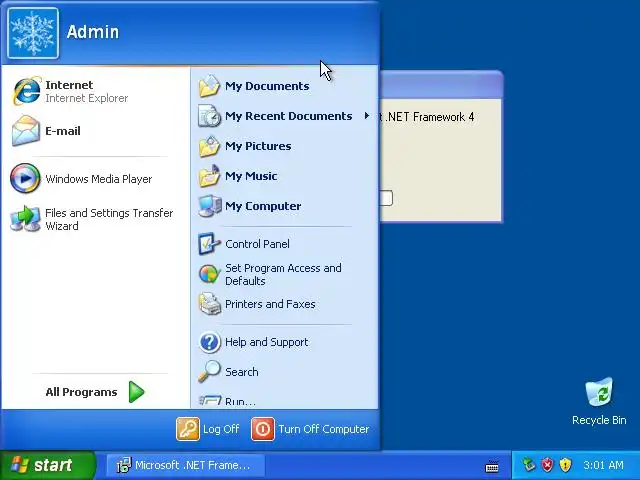Click the on-screen keyboard tray icon
Screen dimensions: 640x480
pos(492,466)
